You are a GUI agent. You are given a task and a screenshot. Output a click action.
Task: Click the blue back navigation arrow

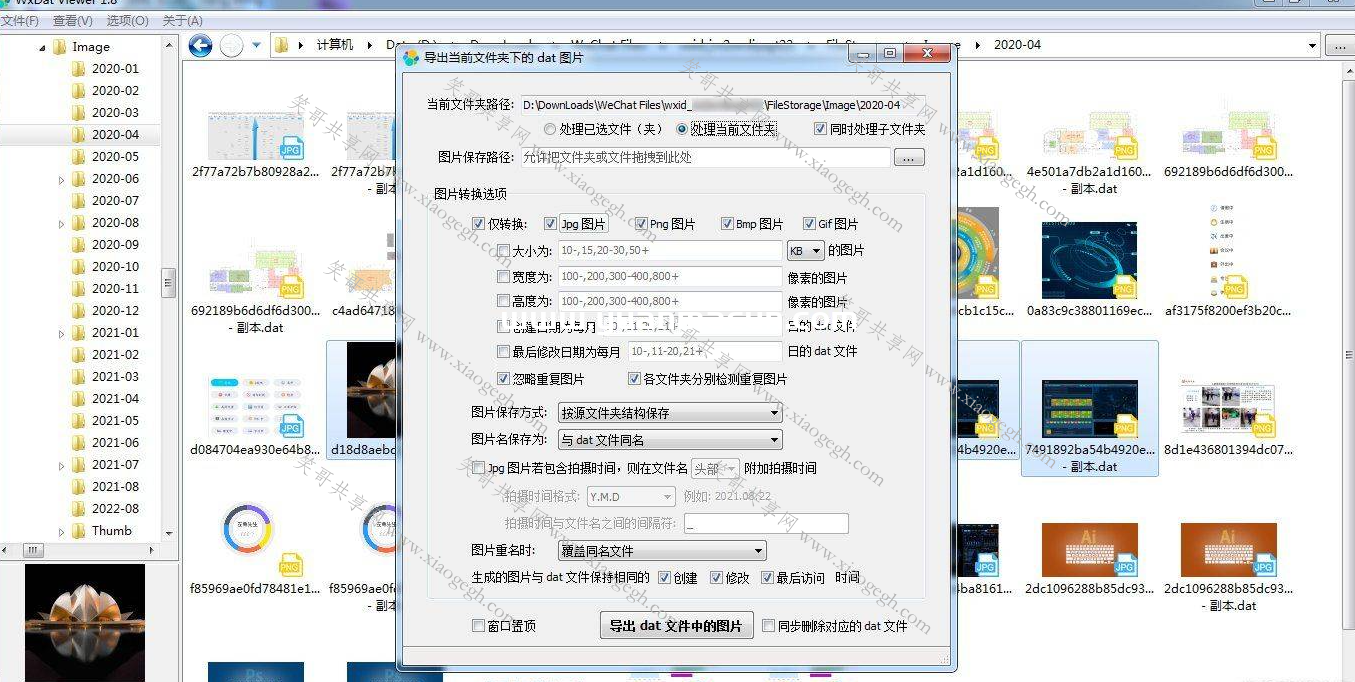click(200, 45)
